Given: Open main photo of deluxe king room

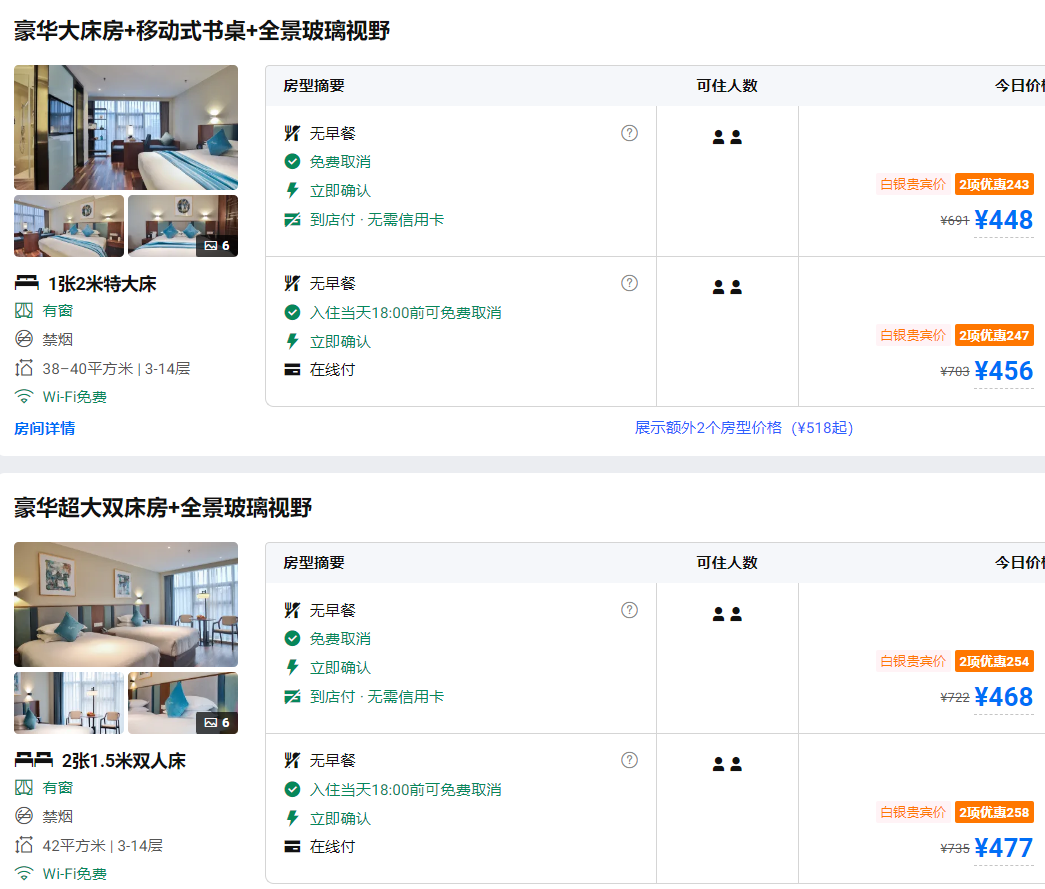Looking at the screenshot, I should pyautogui.click(x=126, y=127).
